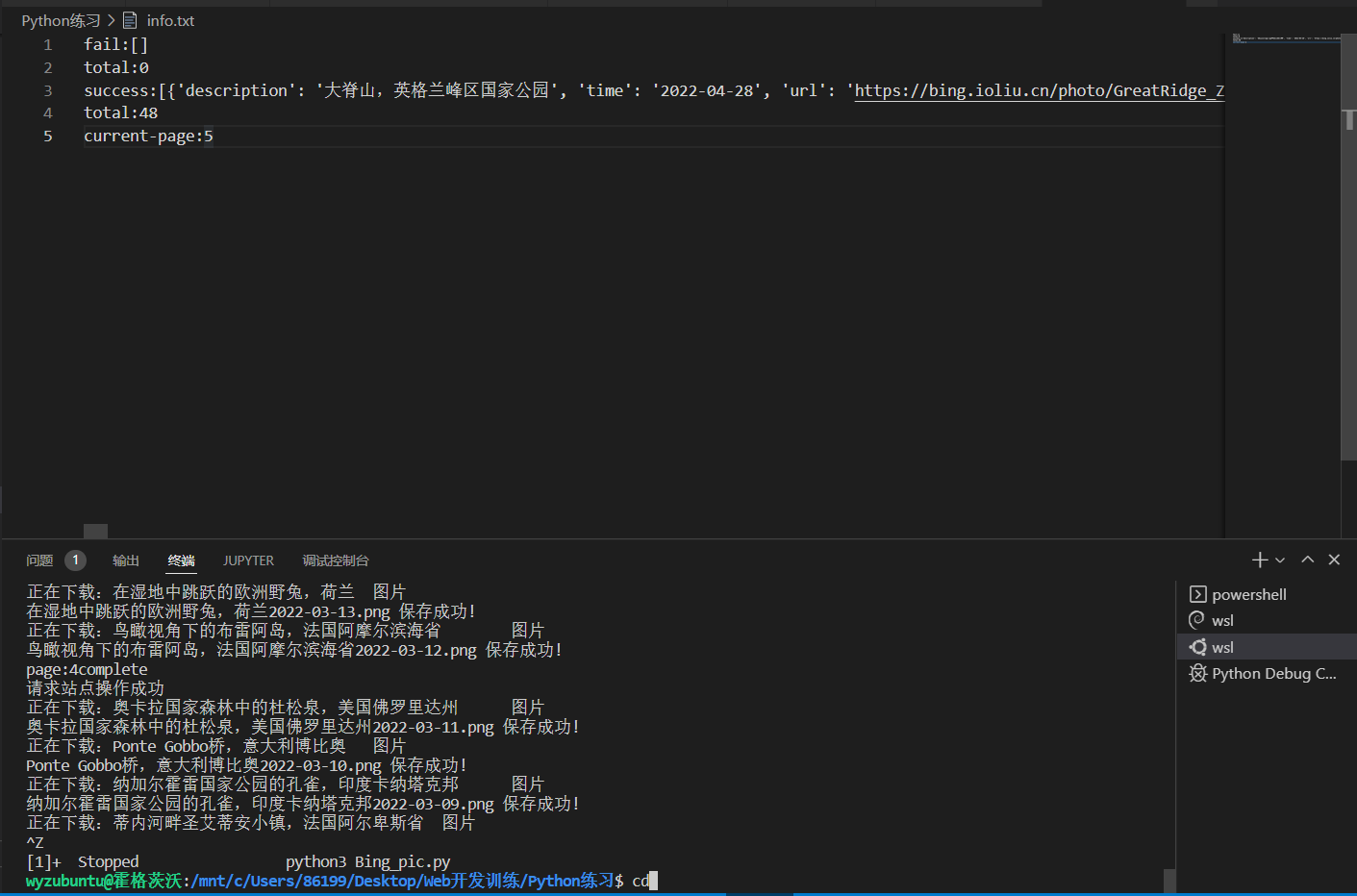Click the editor minimap preview
The height and width of the screenshot is (896, 1357).
pyautogui.click(x=1286, y=38)
